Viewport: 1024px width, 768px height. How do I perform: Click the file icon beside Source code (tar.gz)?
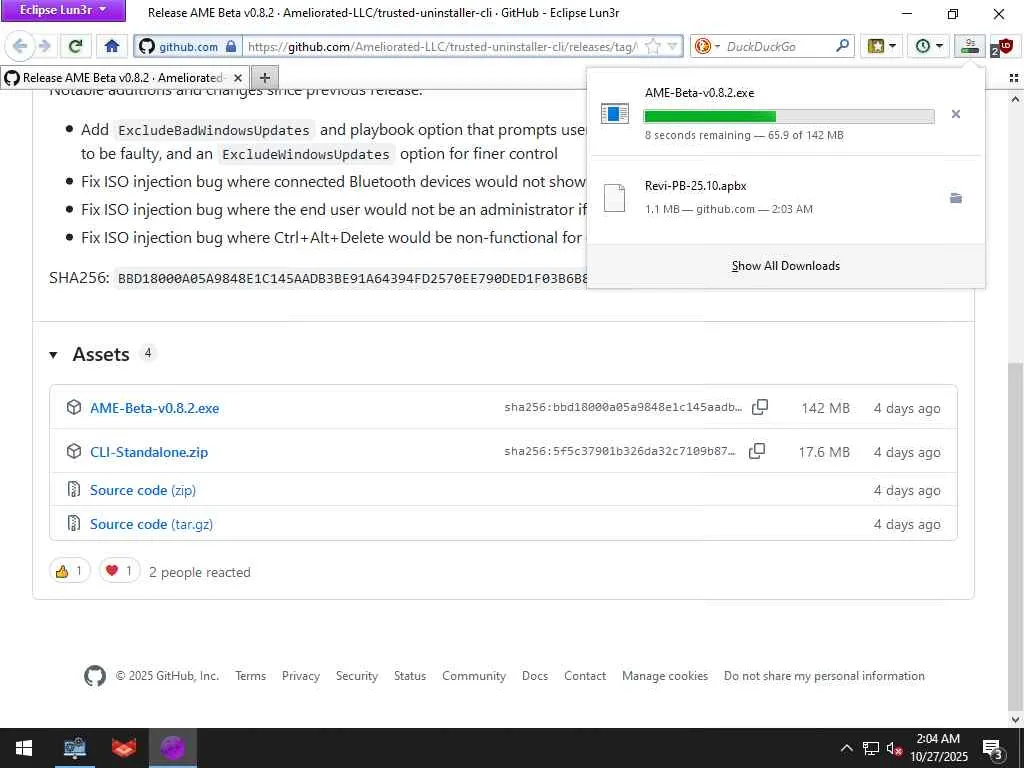click(x=74, y=523)
